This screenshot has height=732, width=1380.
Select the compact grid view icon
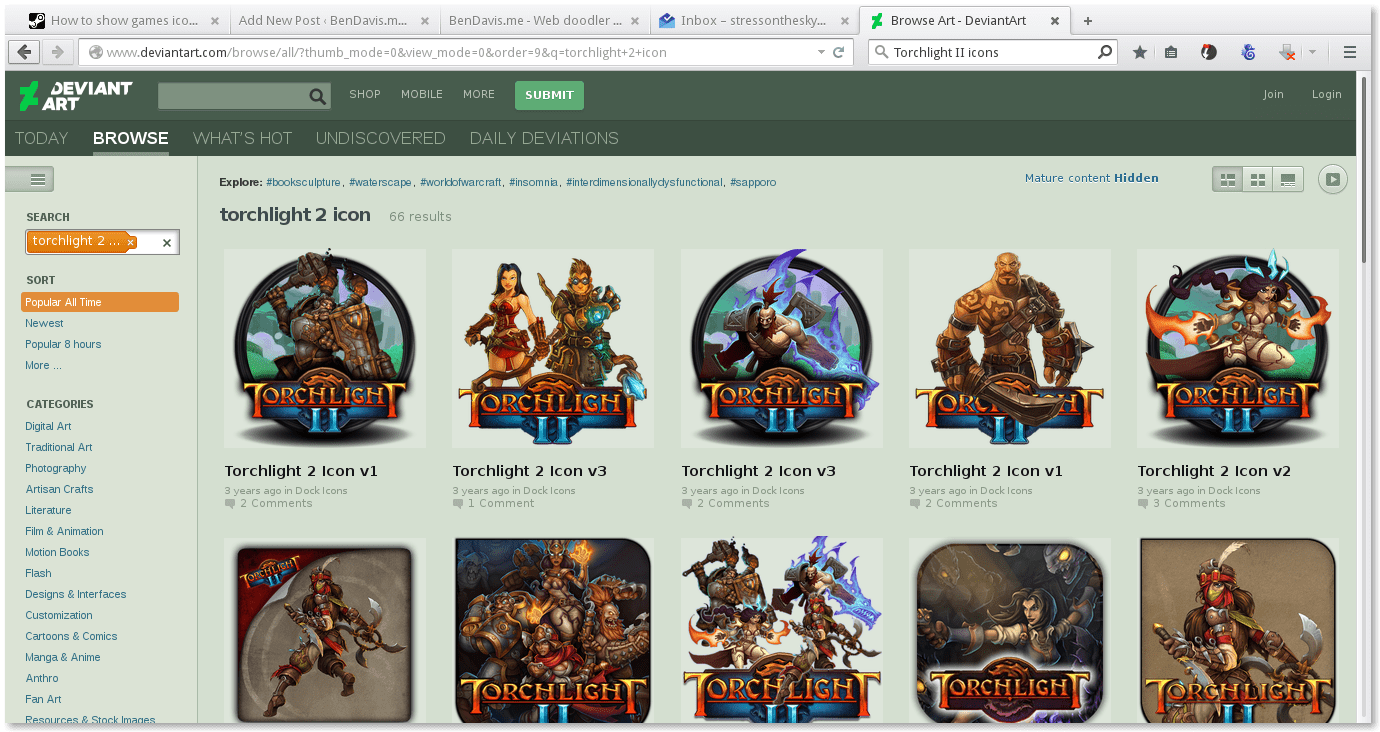click(x=1257, y=179)
